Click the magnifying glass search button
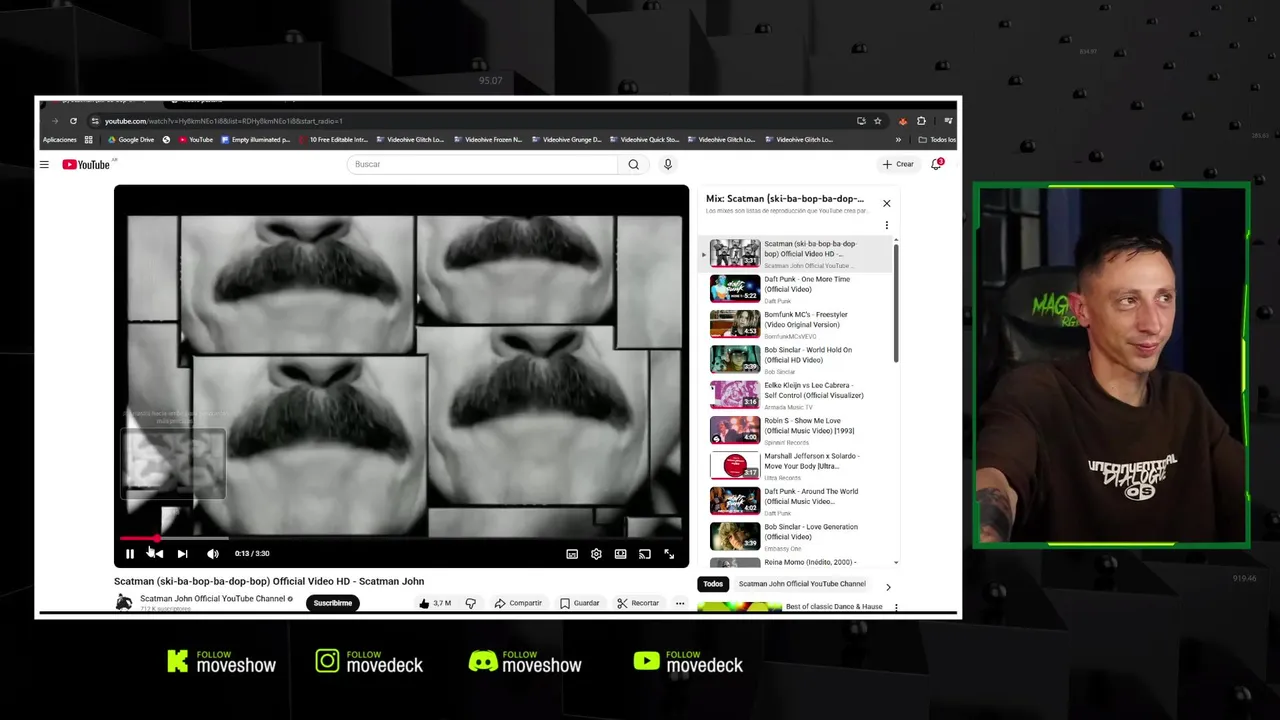The width and height of the screenshot is (1280, 720). click(x=633, y=164)
